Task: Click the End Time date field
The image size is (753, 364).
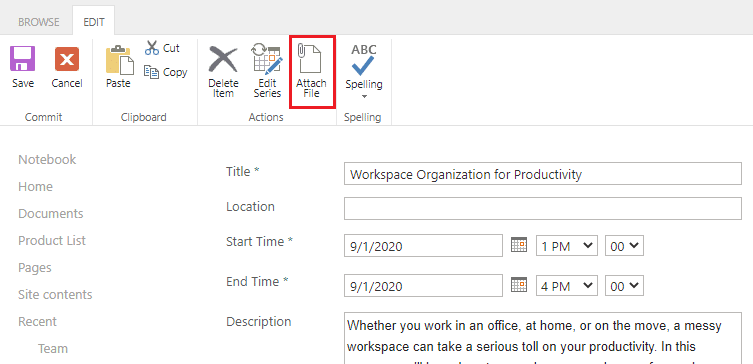Action: (423, 286)
